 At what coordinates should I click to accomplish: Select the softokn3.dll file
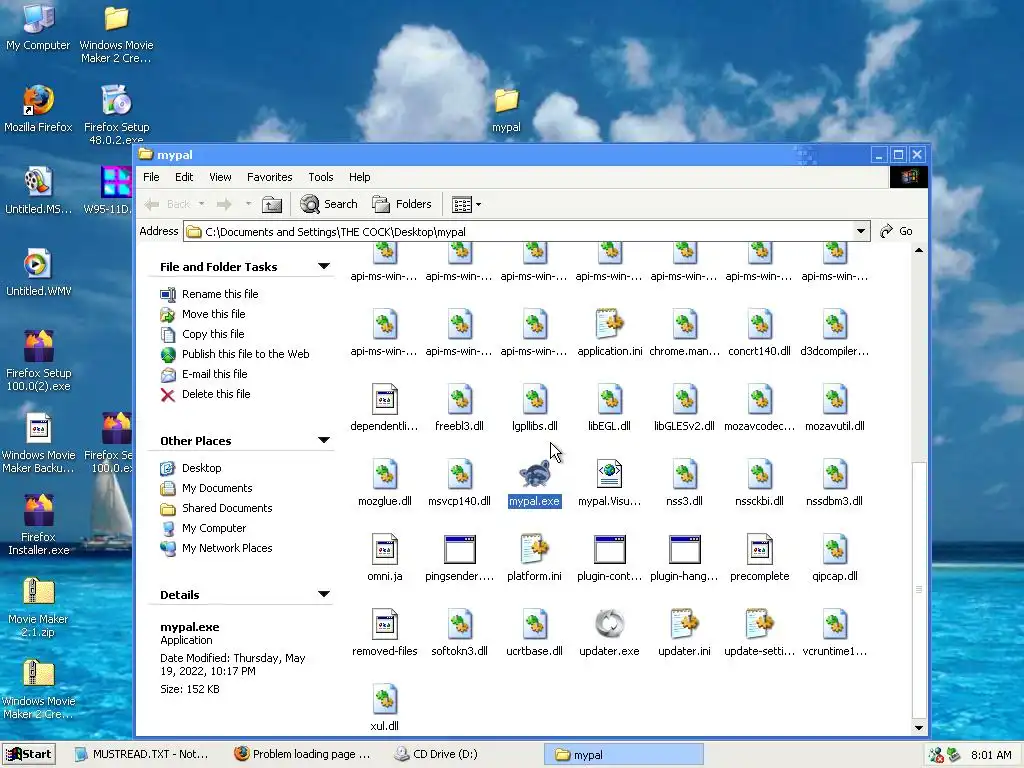[460, 633]
